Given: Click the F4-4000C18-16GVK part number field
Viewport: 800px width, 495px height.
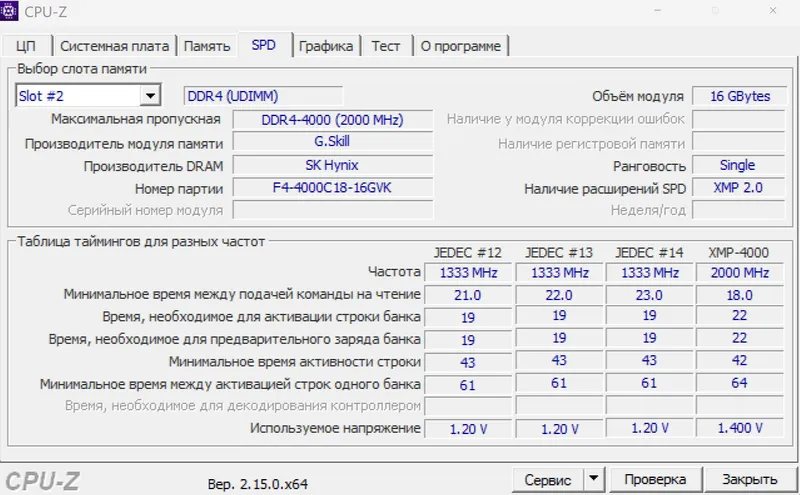Looking at the screenshot, I should (x=333, y=188).
